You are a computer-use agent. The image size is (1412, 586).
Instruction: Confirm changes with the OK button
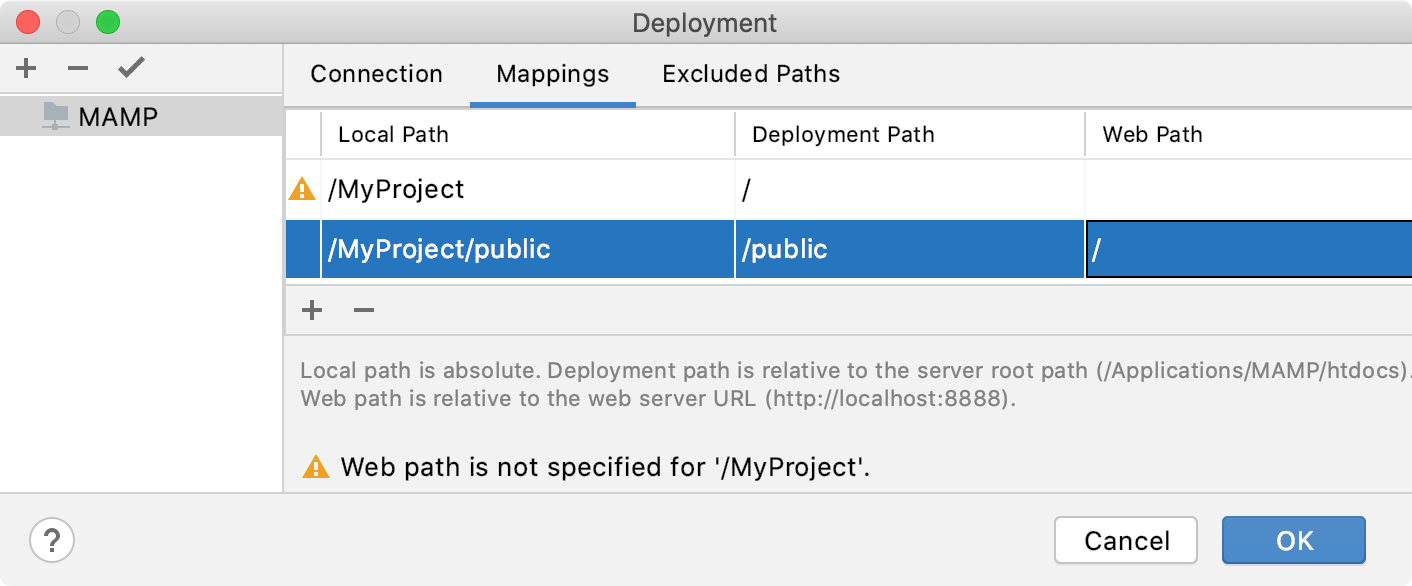[1294, 540]
